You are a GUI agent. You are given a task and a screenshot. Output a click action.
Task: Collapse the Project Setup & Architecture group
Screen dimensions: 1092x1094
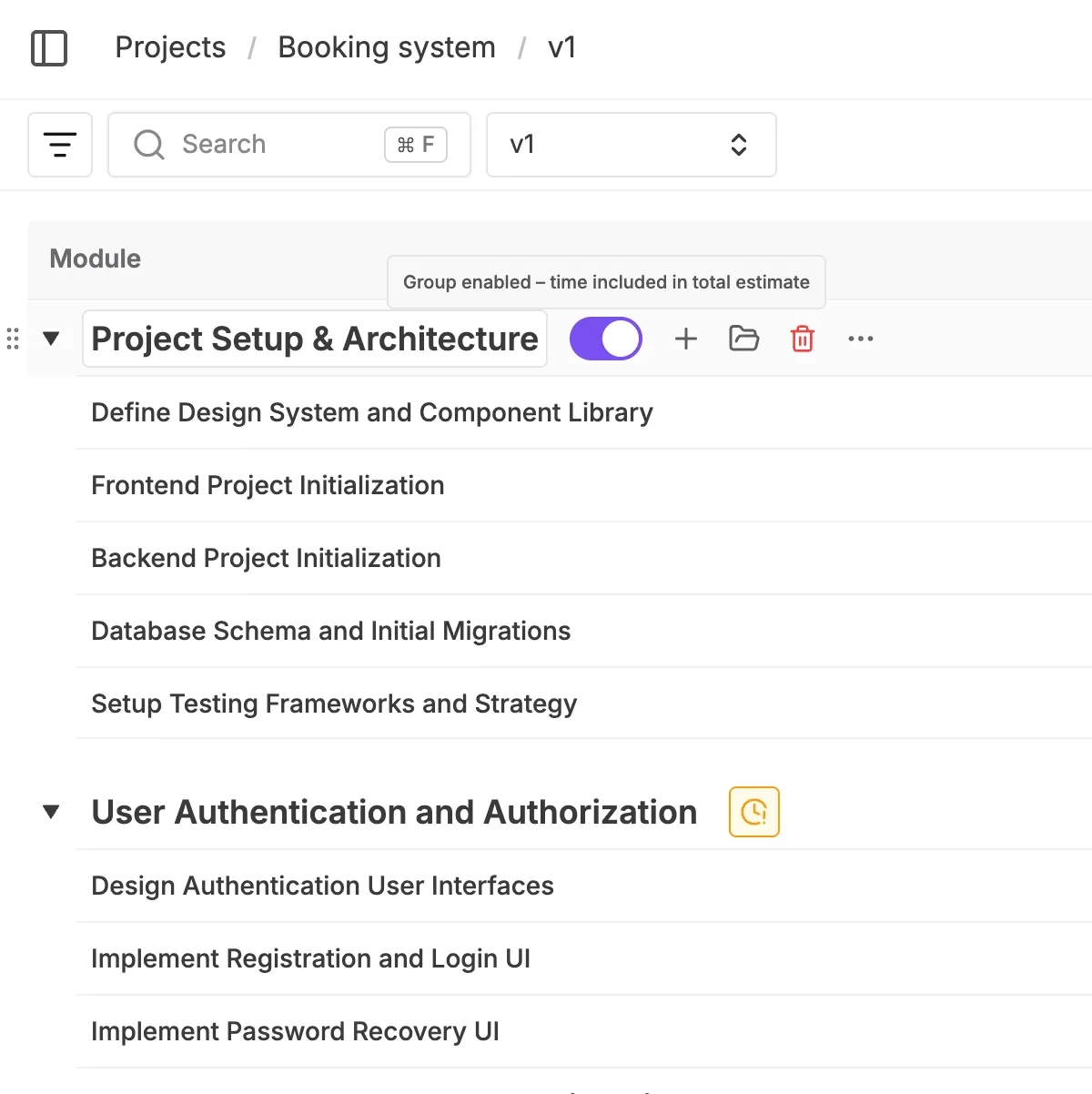click(x=52, y=339)
